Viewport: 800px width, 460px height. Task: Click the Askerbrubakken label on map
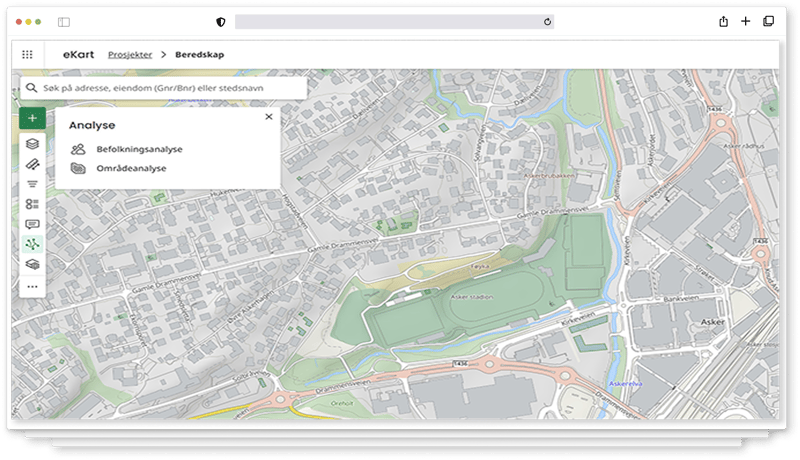click(549, 175)
